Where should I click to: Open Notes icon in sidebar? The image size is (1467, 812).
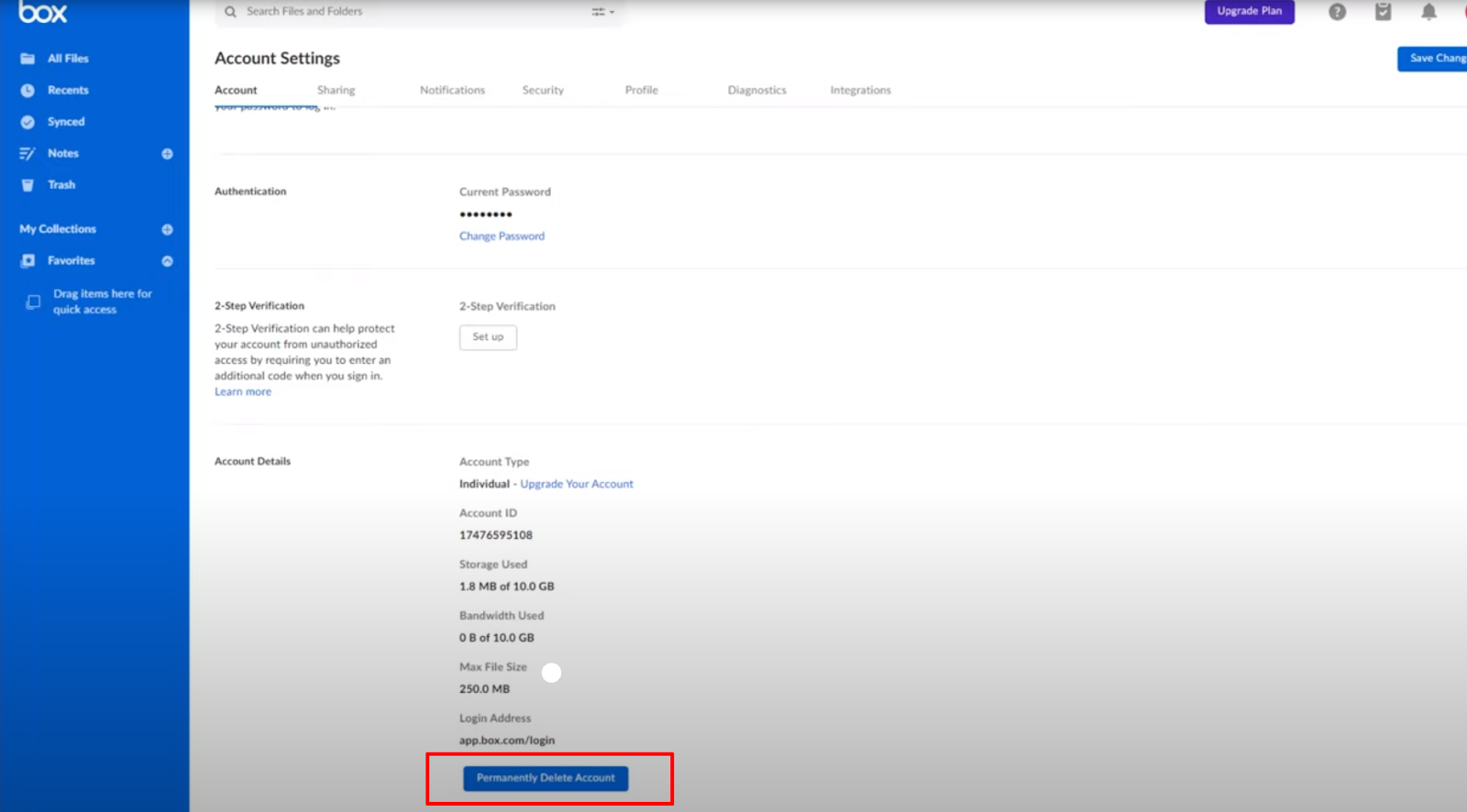[28, 153]
